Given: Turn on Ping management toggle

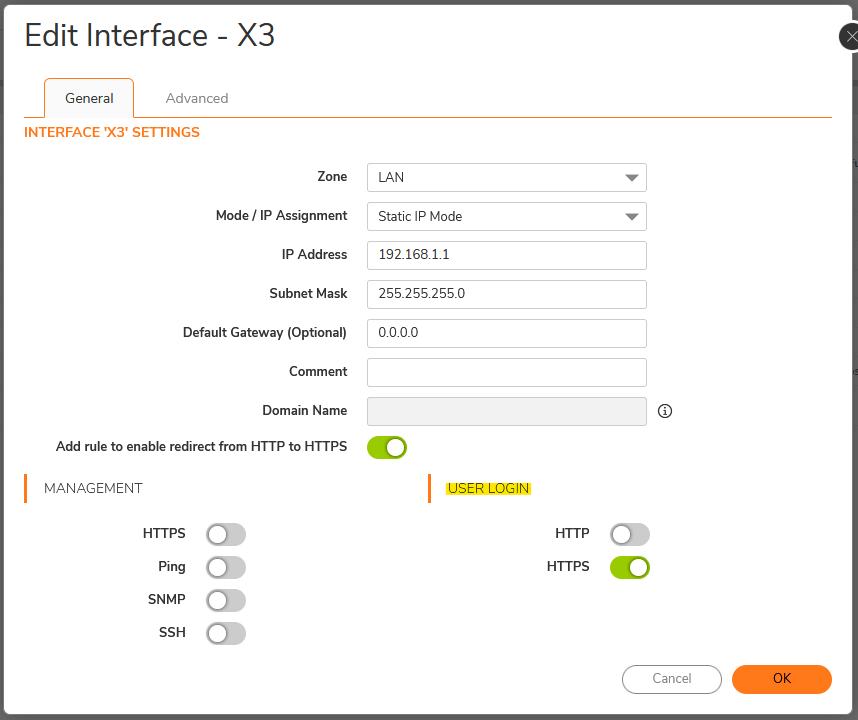Looking at the screenshot, I should click(225, 567).
